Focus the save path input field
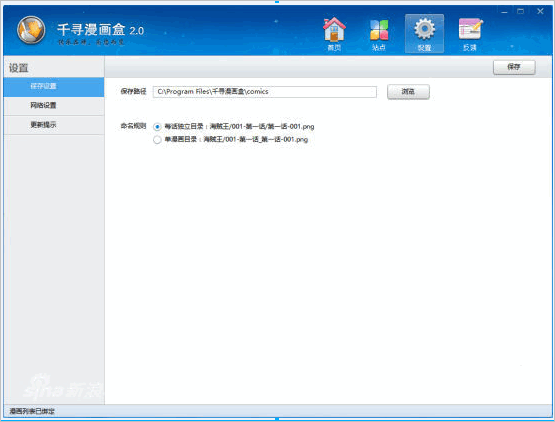 click(x=264, y=92)
